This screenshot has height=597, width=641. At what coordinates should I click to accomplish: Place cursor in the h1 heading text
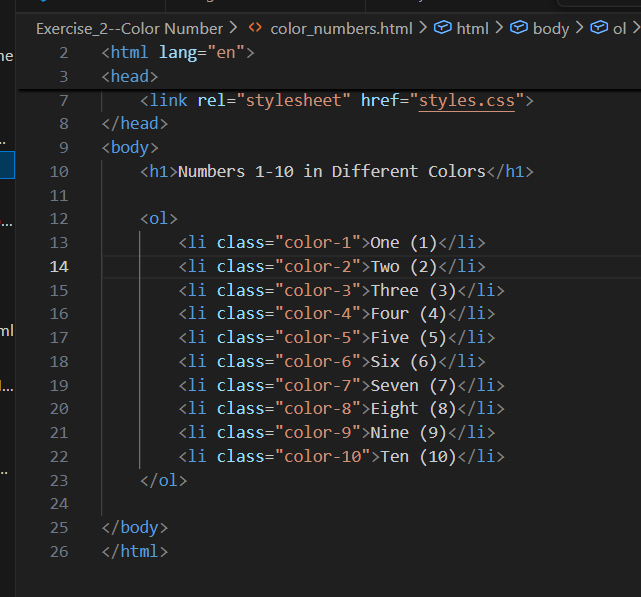330,171
